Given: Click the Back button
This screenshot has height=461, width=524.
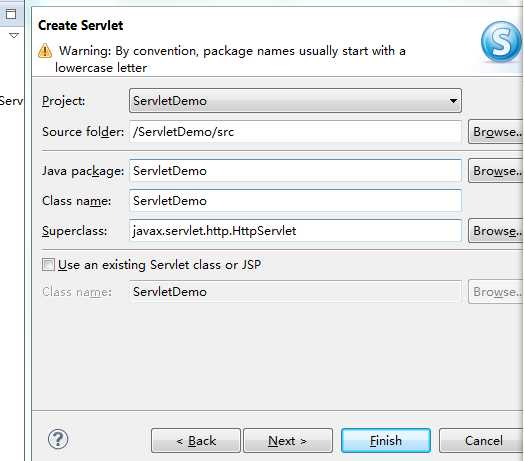Looking at the screenshot, I should [196, 441].
